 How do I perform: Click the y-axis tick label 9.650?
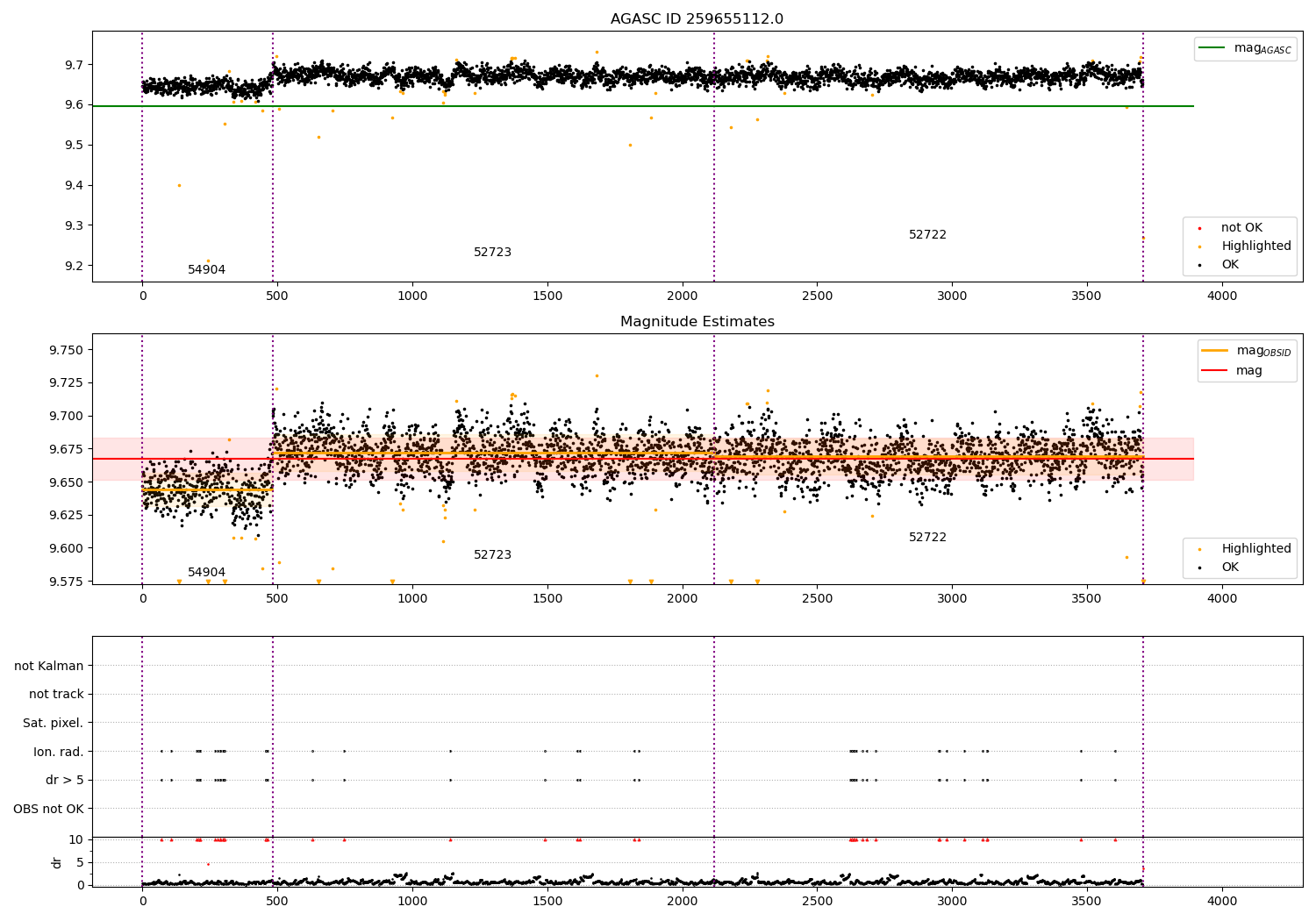point(66,483)
